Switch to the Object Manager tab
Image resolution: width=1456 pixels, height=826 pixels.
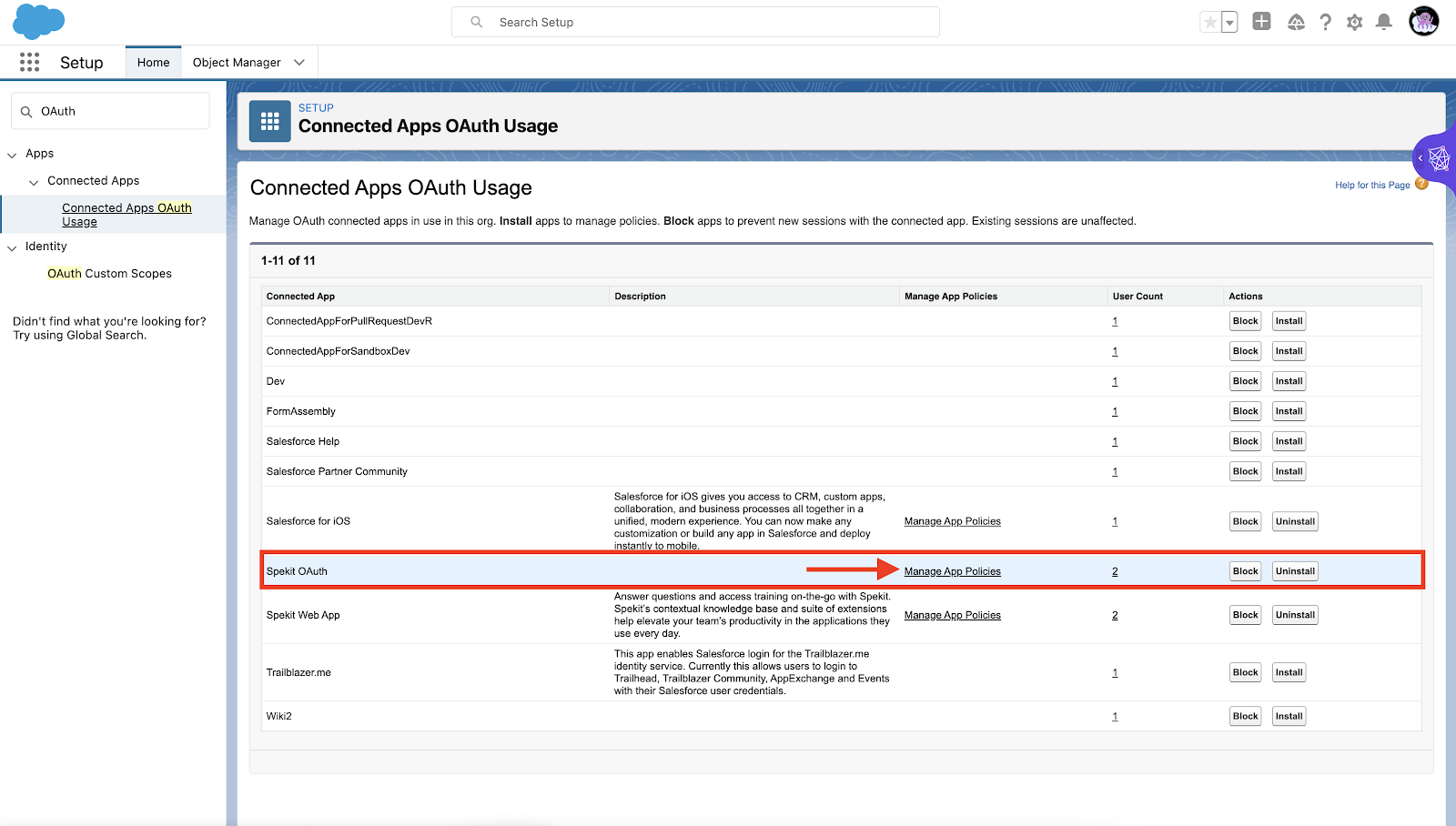coord(237,62)
